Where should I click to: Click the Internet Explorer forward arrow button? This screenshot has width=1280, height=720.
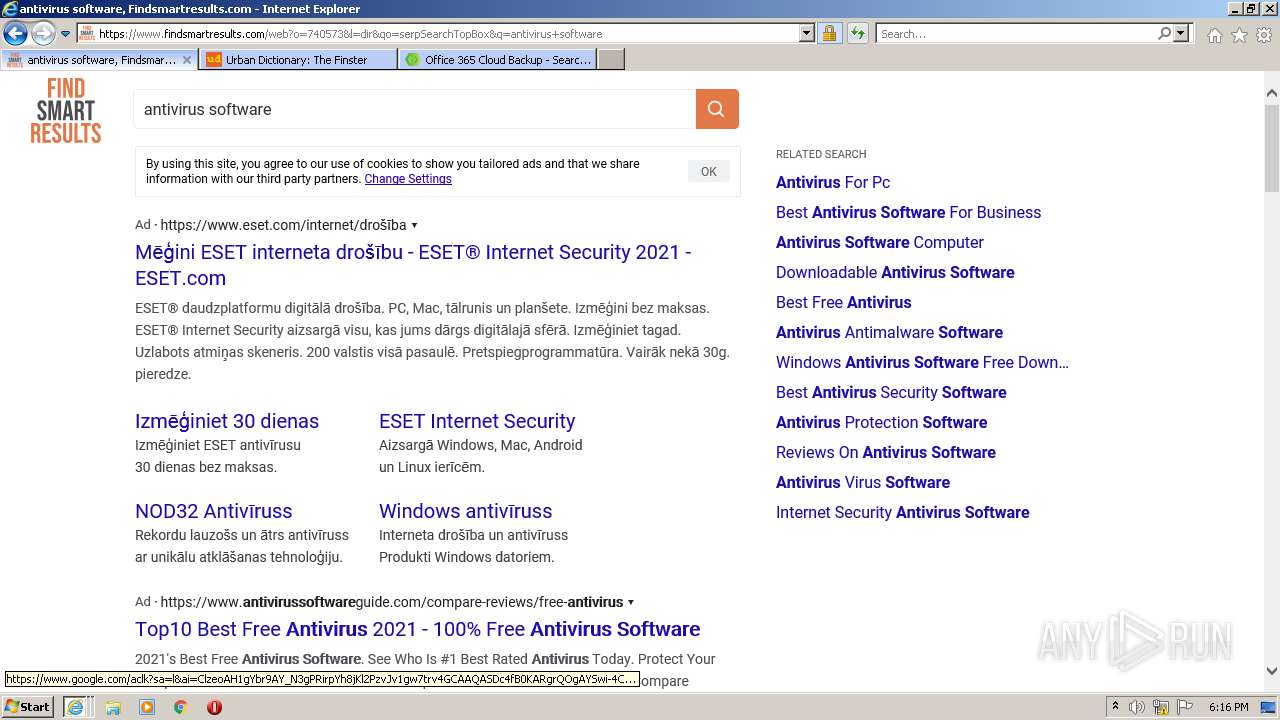coord(43,34)
